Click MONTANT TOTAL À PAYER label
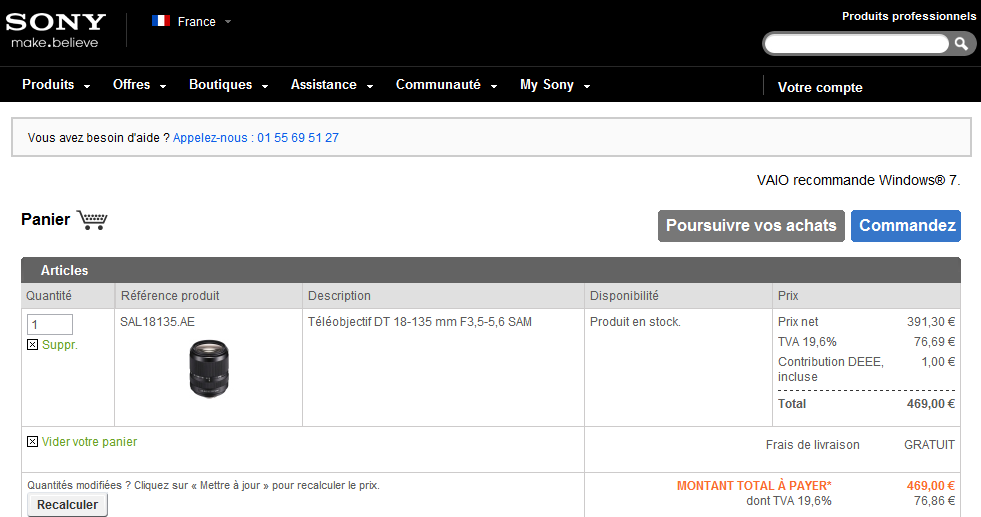 coord(755,486)
